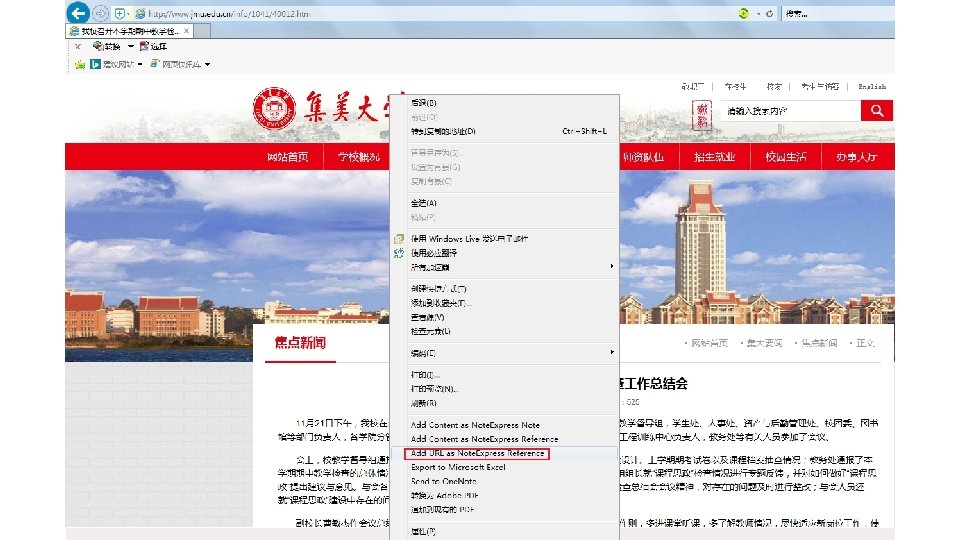The width and height of the screenshot is (960, 540).
Task: Click the admissions and employment nav item
Action: click(714, 157)
